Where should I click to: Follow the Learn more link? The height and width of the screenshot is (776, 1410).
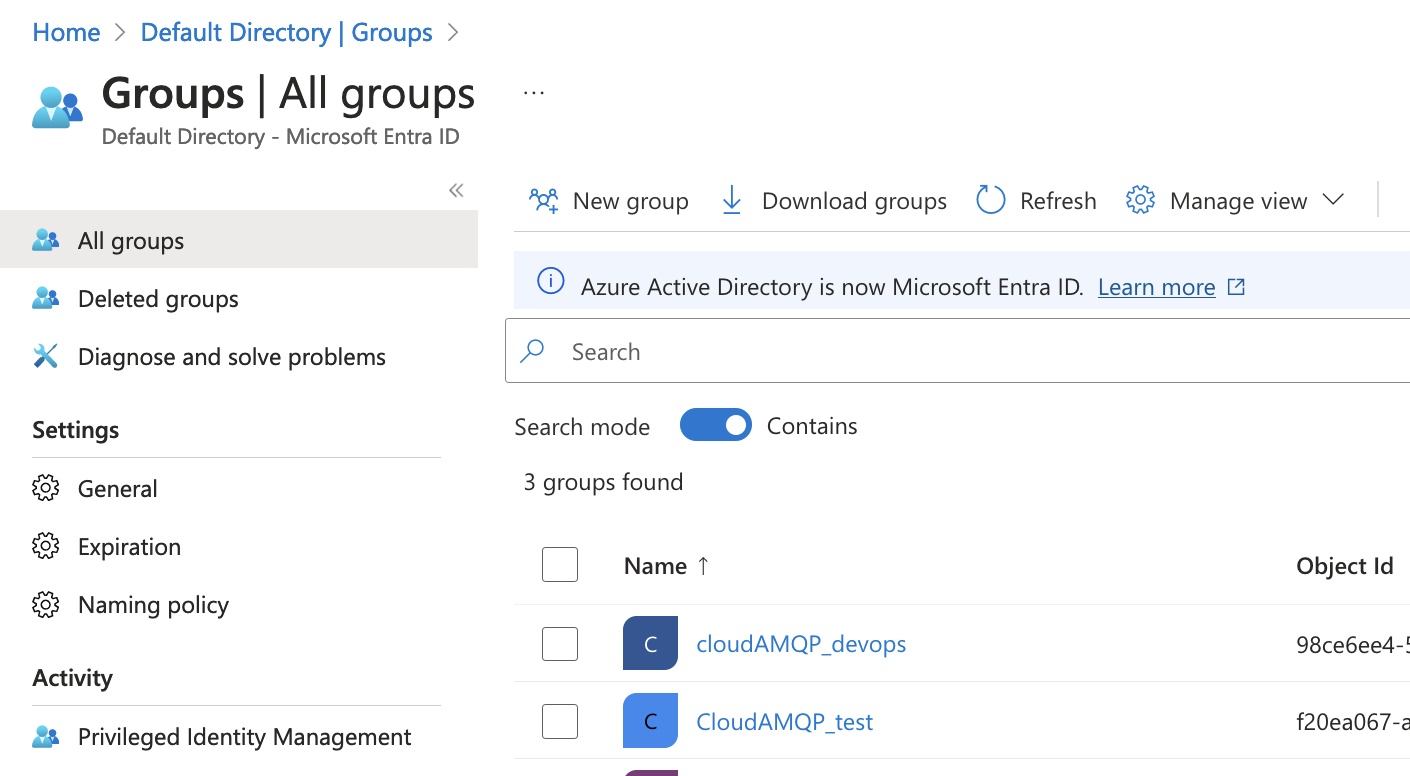click(1156, 287)
